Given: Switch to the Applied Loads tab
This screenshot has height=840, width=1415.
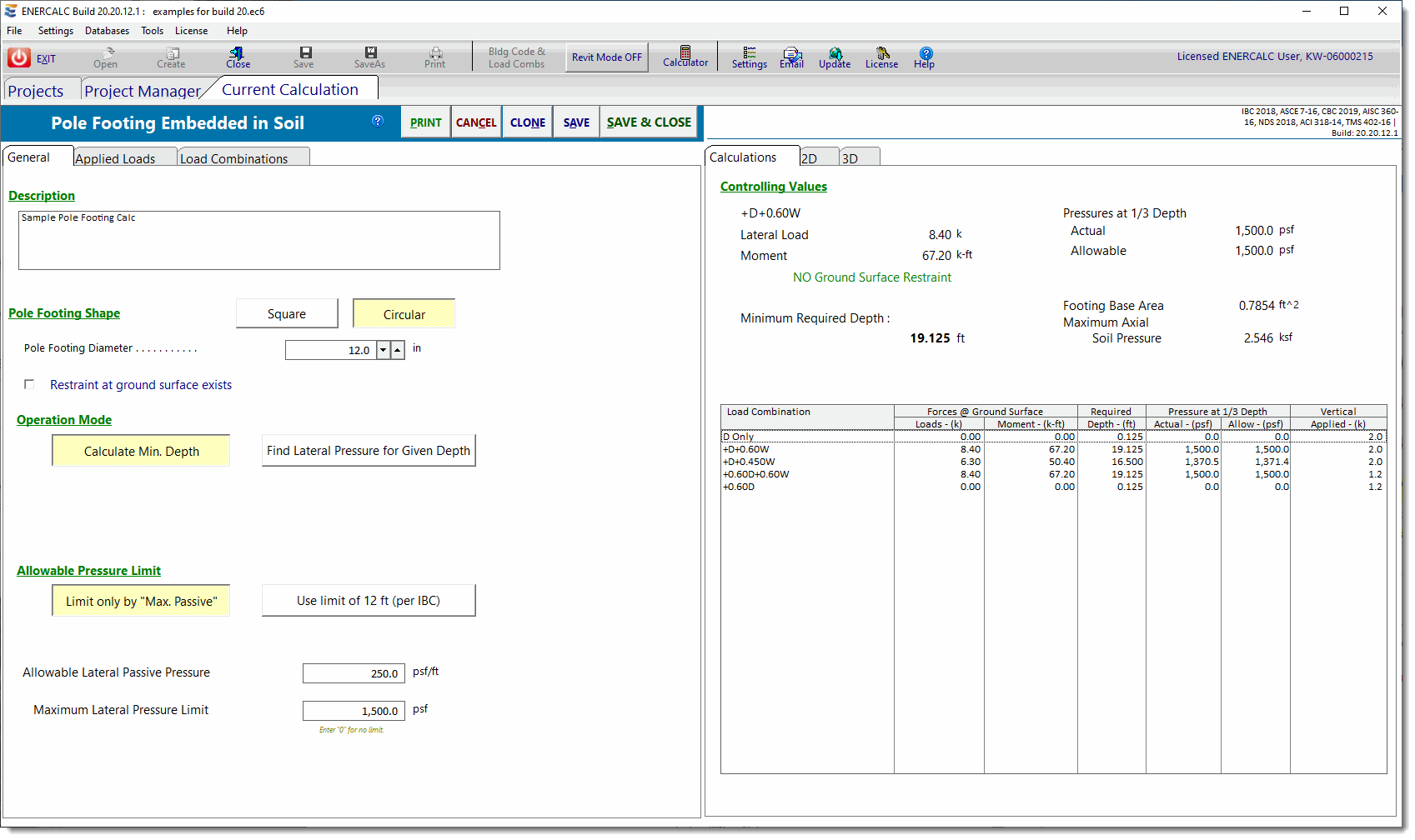Looking at the screenshot, I should click(x=116, y=158).
